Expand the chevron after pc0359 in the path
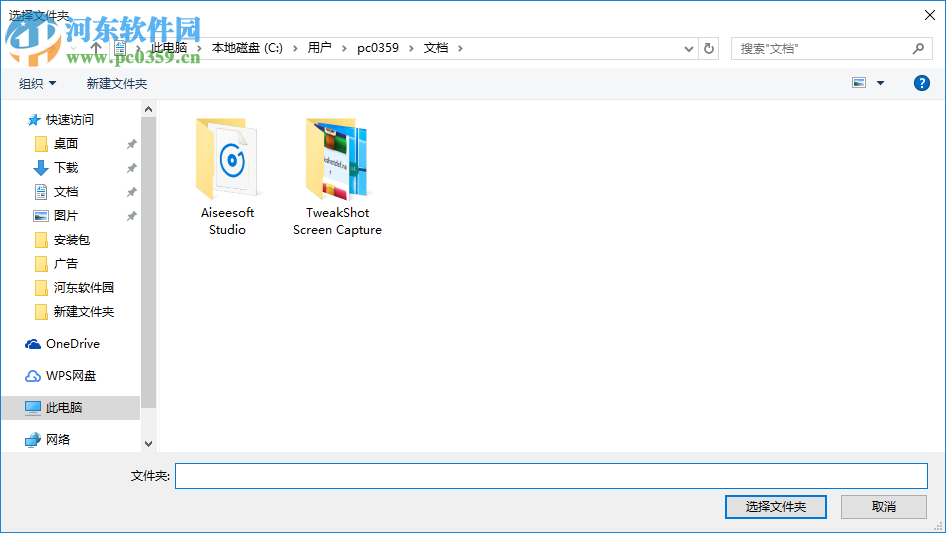Image resolution: width=946 pixels, height=533 pixels. tap(411, 48)
